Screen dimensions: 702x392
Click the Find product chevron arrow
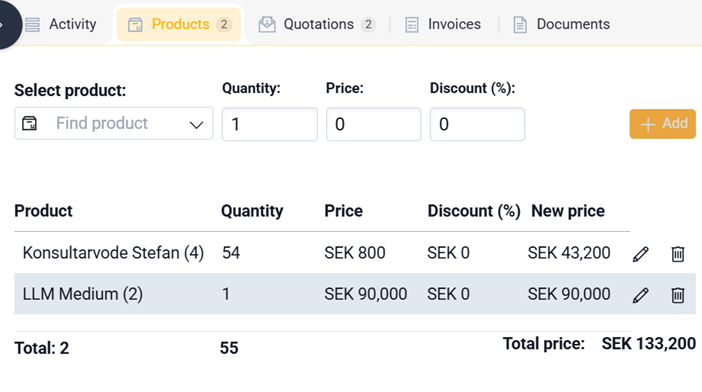196,124
